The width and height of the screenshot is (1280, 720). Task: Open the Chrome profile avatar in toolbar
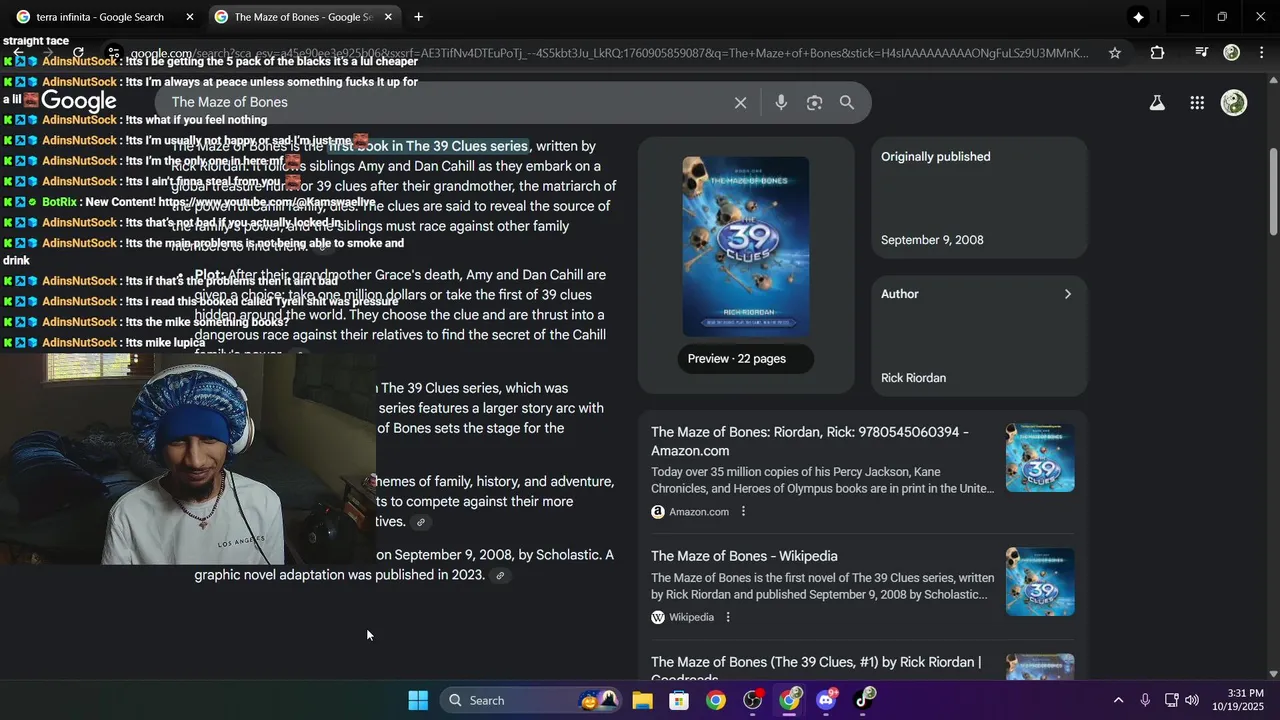[x=1232, y=52]
